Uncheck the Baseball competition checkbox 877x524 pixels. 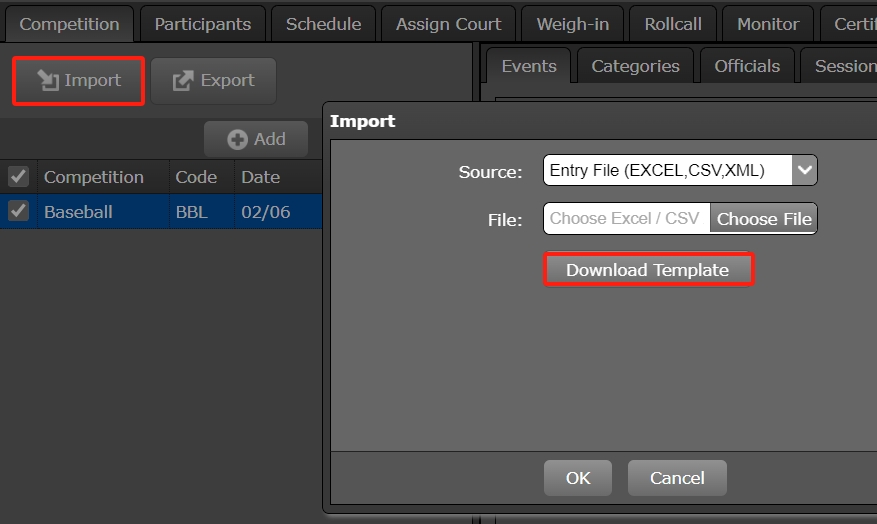click(x=18, y=212)
